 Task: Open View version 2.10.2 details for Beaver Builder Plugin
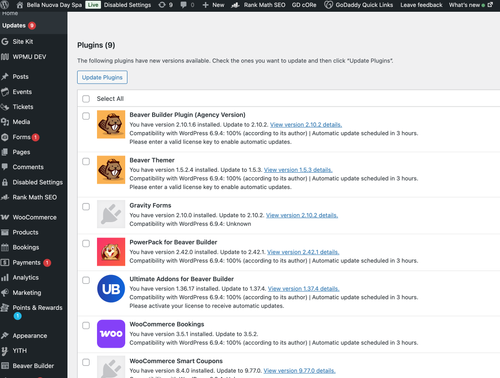point(306,125)
